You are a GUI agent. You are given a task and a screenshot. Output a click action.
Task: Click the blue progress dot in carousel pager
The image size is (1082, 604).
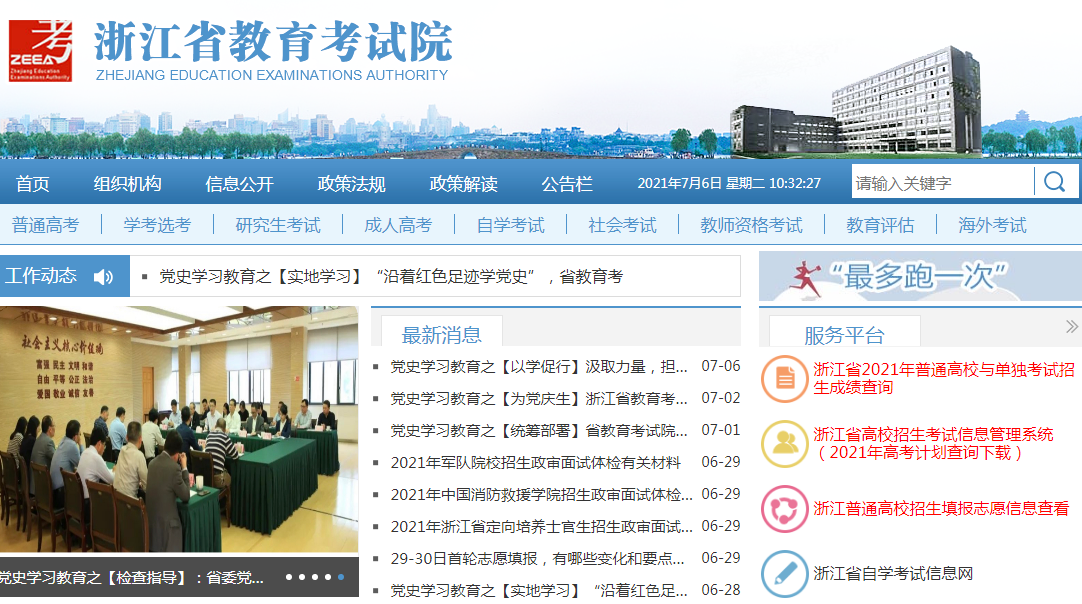[x=340, y=577]
